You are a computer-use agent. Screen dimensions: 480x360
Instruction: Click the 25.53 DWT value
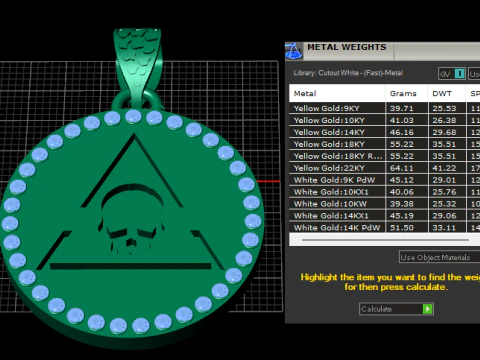444,108
